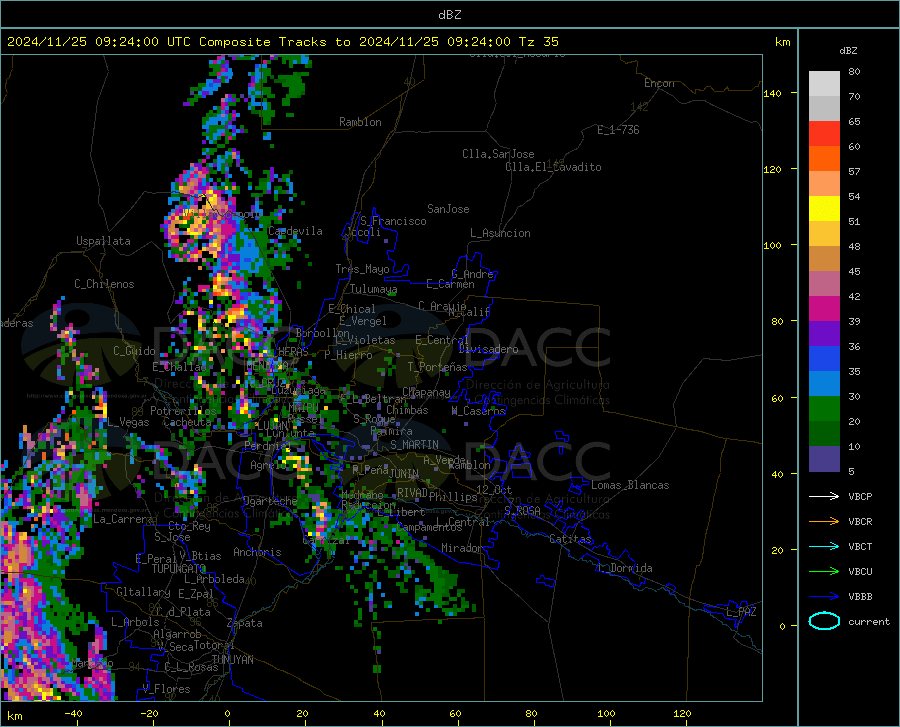Click the 'Tz 35' text in header
The image size is (900, 727).
538,42
